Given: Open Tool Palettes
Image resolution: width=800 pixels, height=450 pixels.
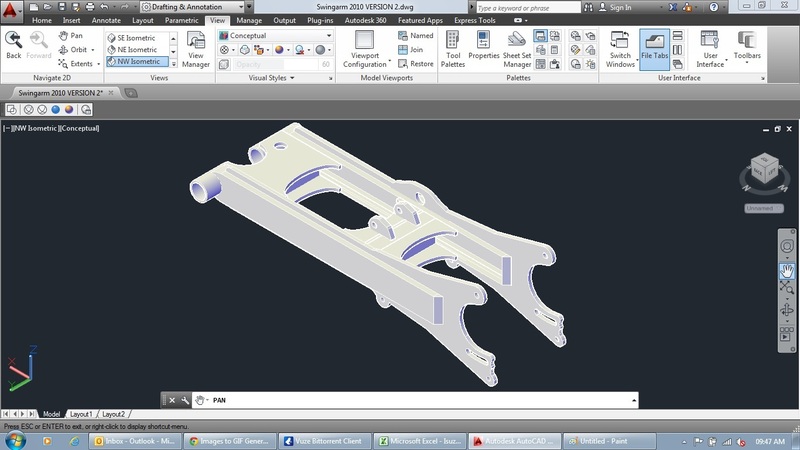Looking at the screenshot, I should point(453,49).
